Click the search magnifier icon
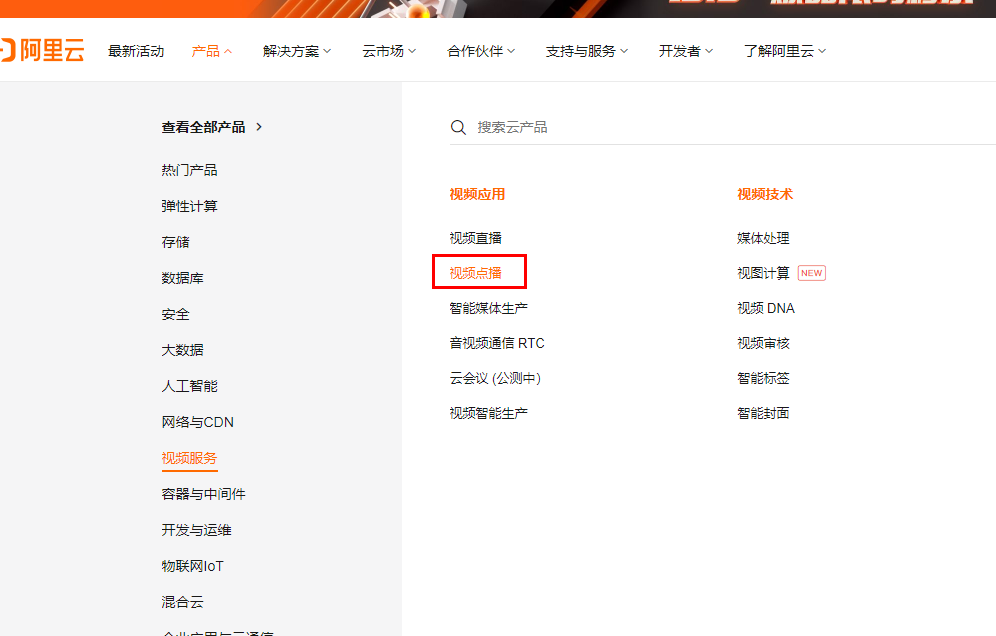 click(458, 127)
